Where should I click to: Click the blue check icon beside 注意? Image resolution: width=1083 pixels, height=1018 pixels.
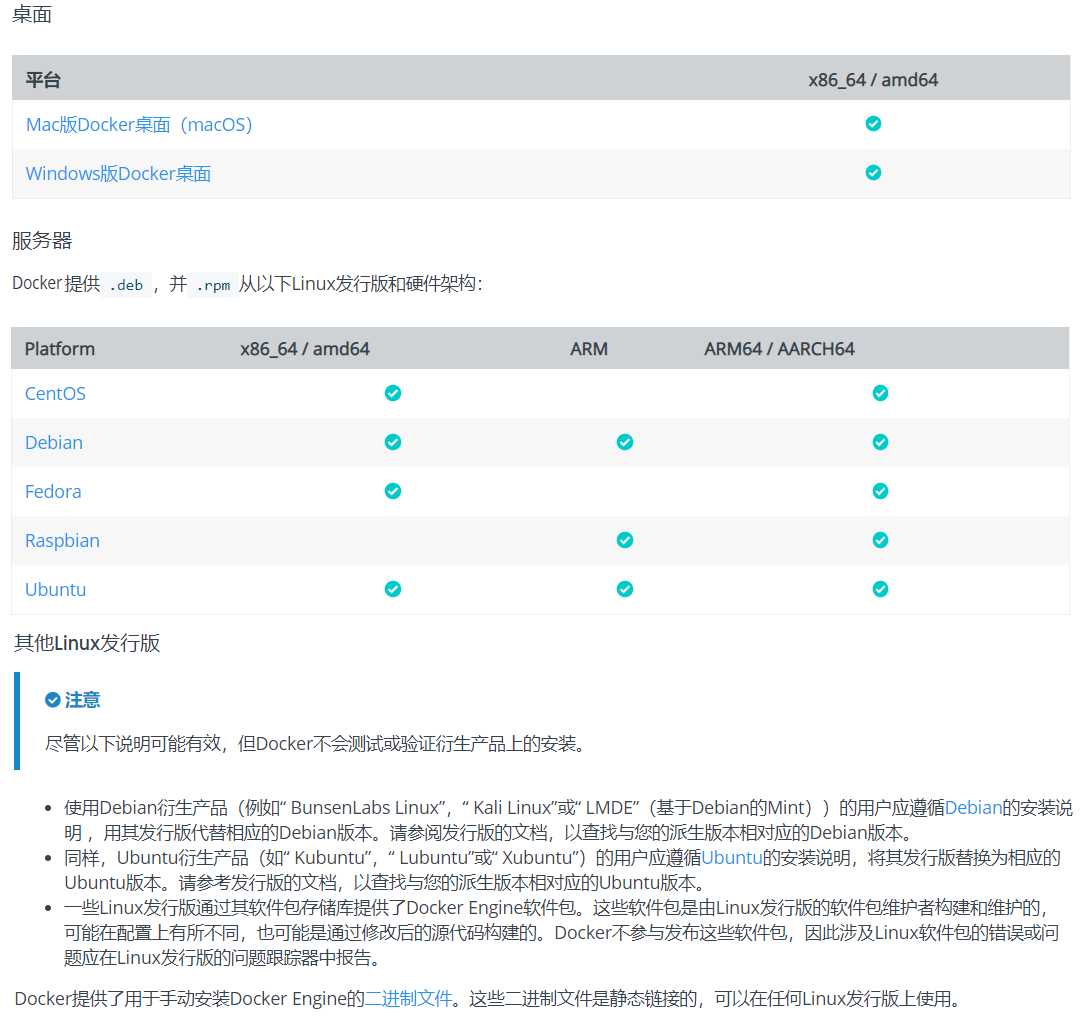click(52, 700)
